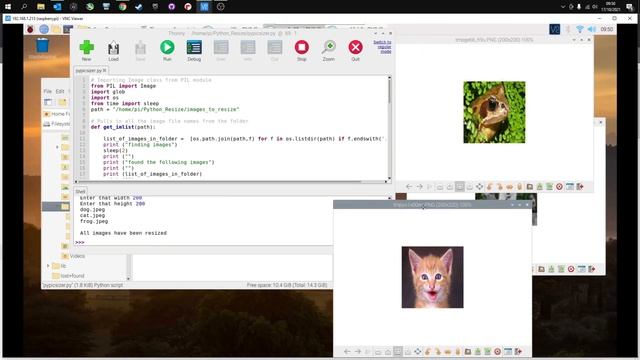The width and height of the screenshot is (640, 360).
Task: Select the lost+found folder in tree
Action: click(68, 276)
